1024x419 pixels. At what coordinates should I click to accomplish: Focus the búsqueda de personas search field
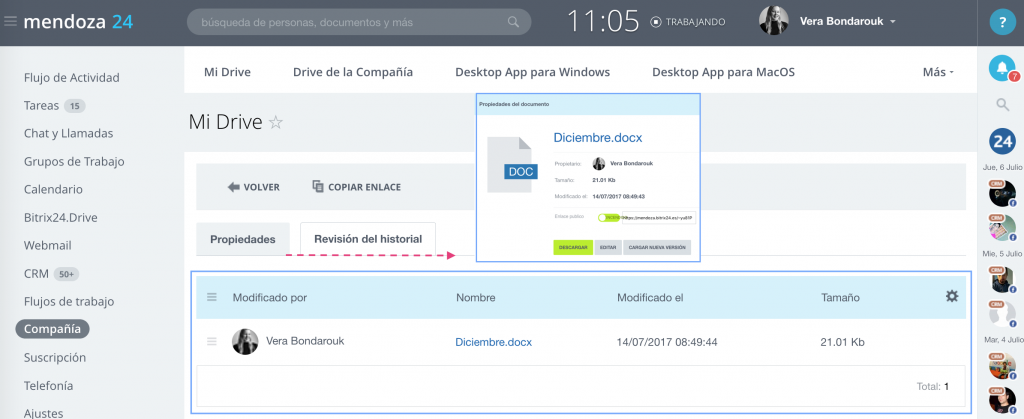(x=359, y=22)
